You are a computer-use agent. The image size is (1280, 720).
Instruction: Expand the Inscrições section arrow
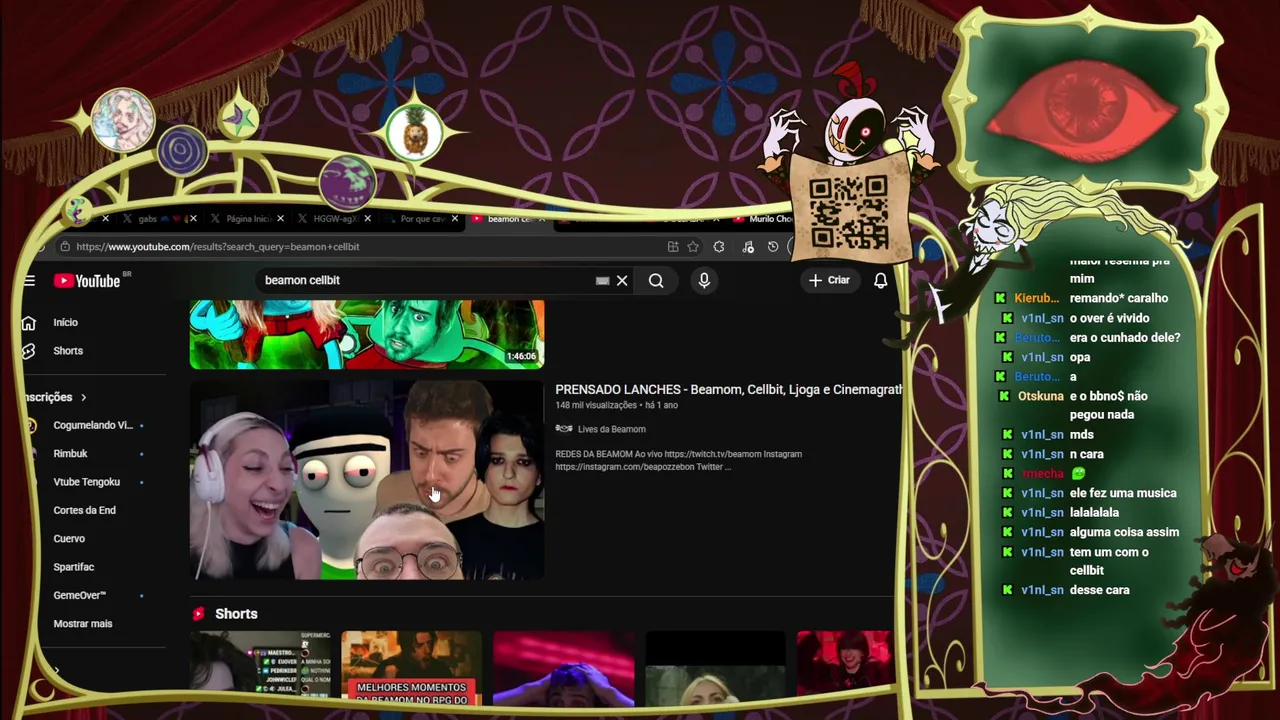point(83,397)
